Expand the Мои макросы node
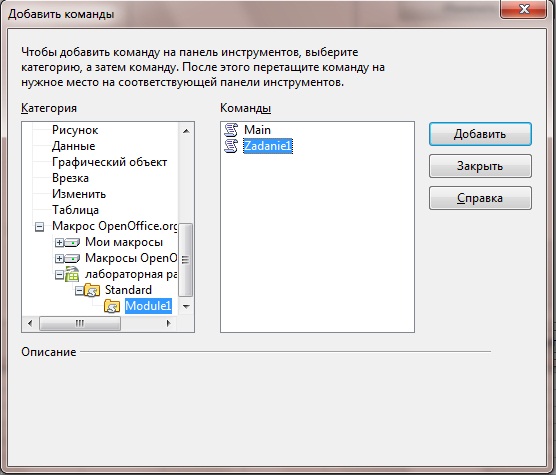The width and height of the screenshot is (556, 475). (x=59, y=242)
